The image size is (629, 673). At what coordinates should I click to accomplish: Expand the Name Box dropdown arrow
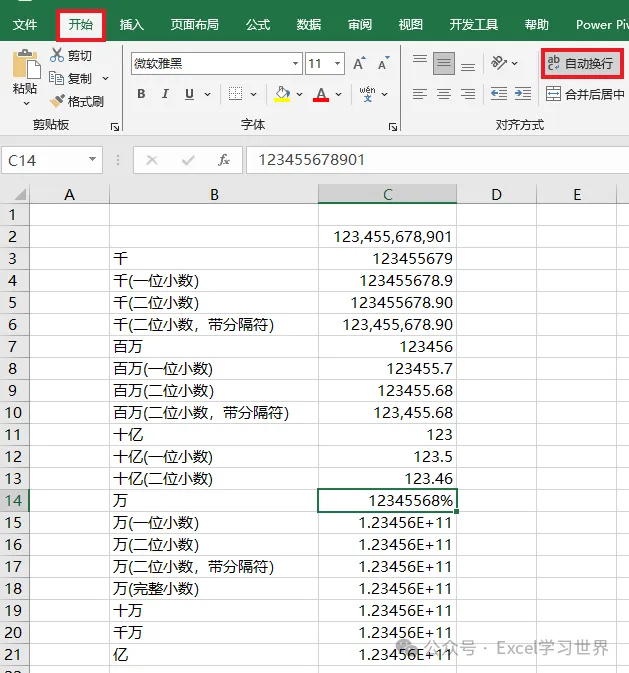coord(92,159)
